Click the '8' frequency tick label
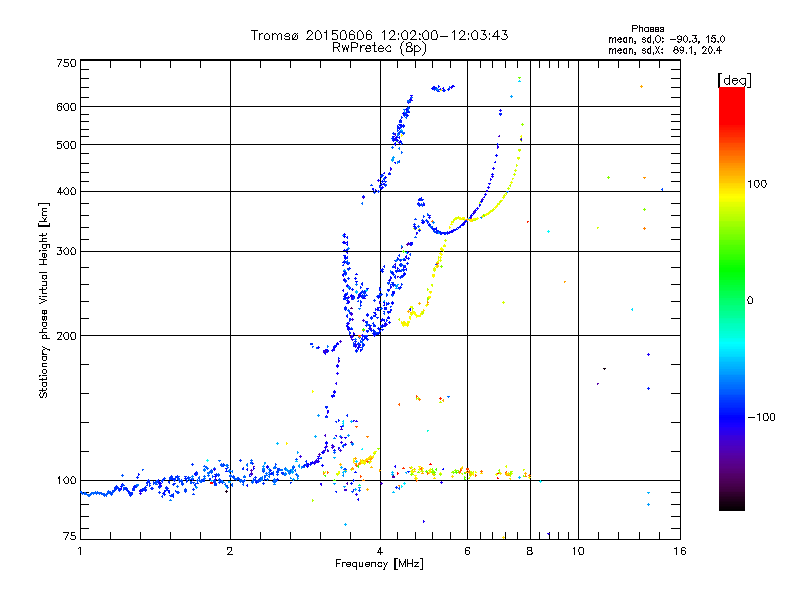Image resolution: width=800 pixels, height=600 pixels. 530,551
